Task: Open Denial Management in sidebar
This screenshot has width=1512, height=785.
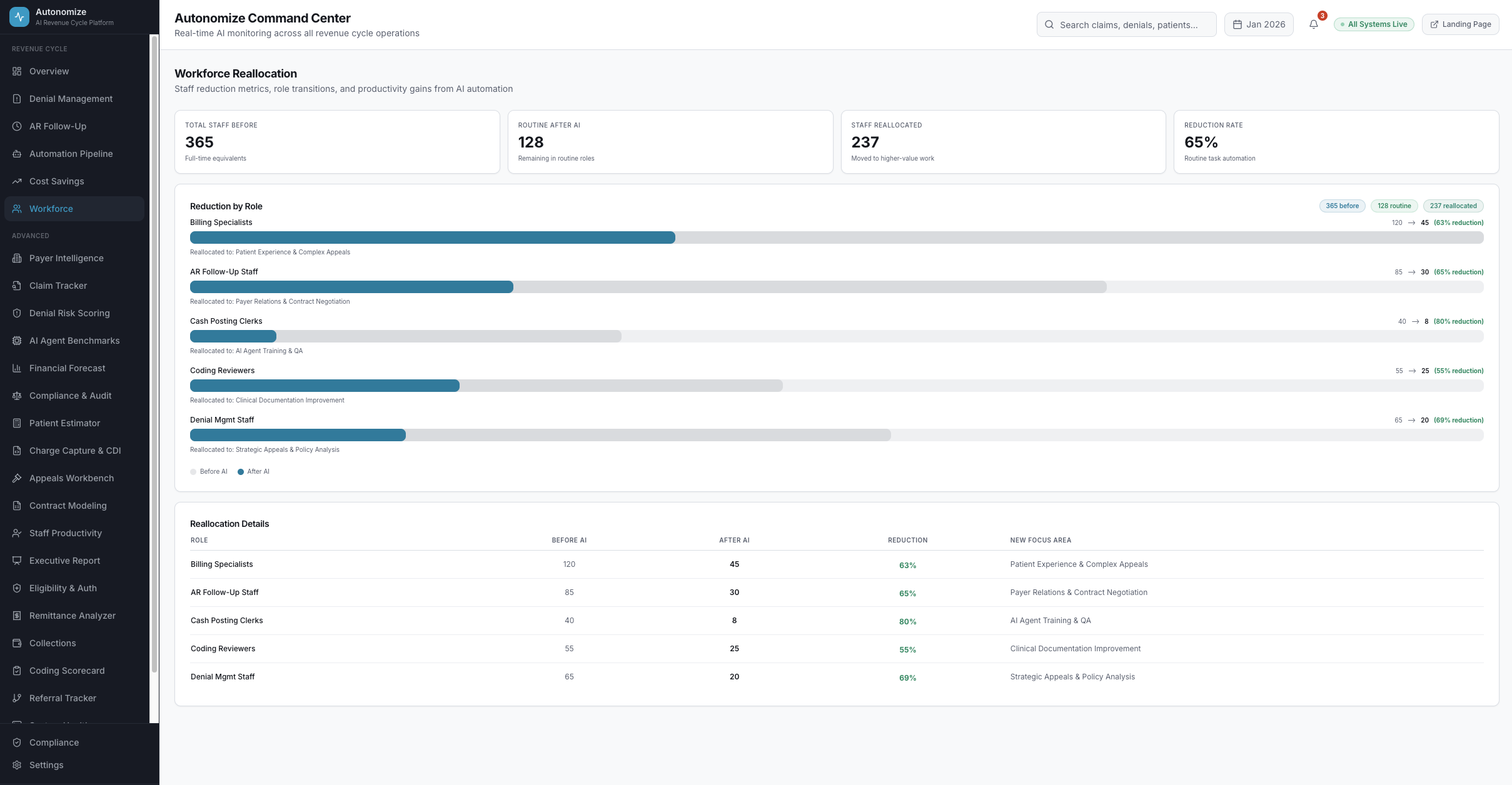Action: coord(71,99)
